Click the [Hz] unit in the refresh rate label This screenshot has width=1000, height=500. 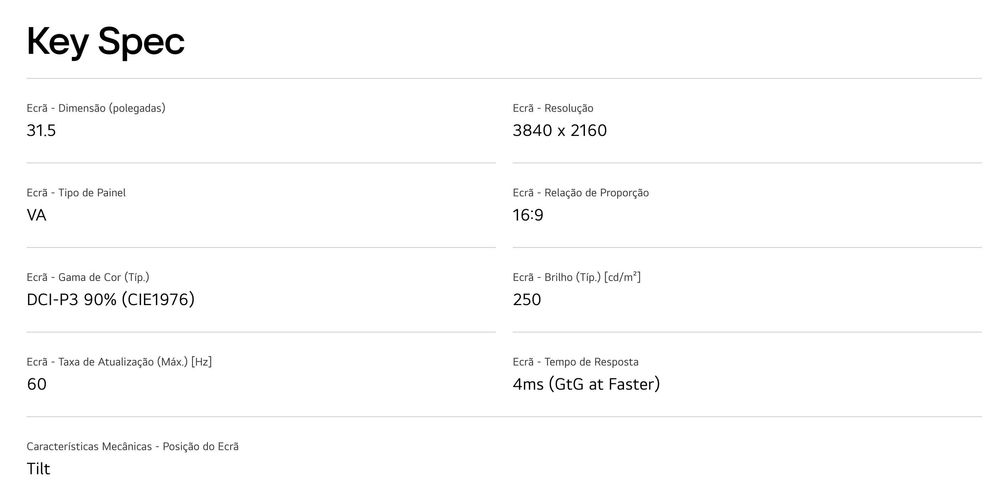point(201,362)
